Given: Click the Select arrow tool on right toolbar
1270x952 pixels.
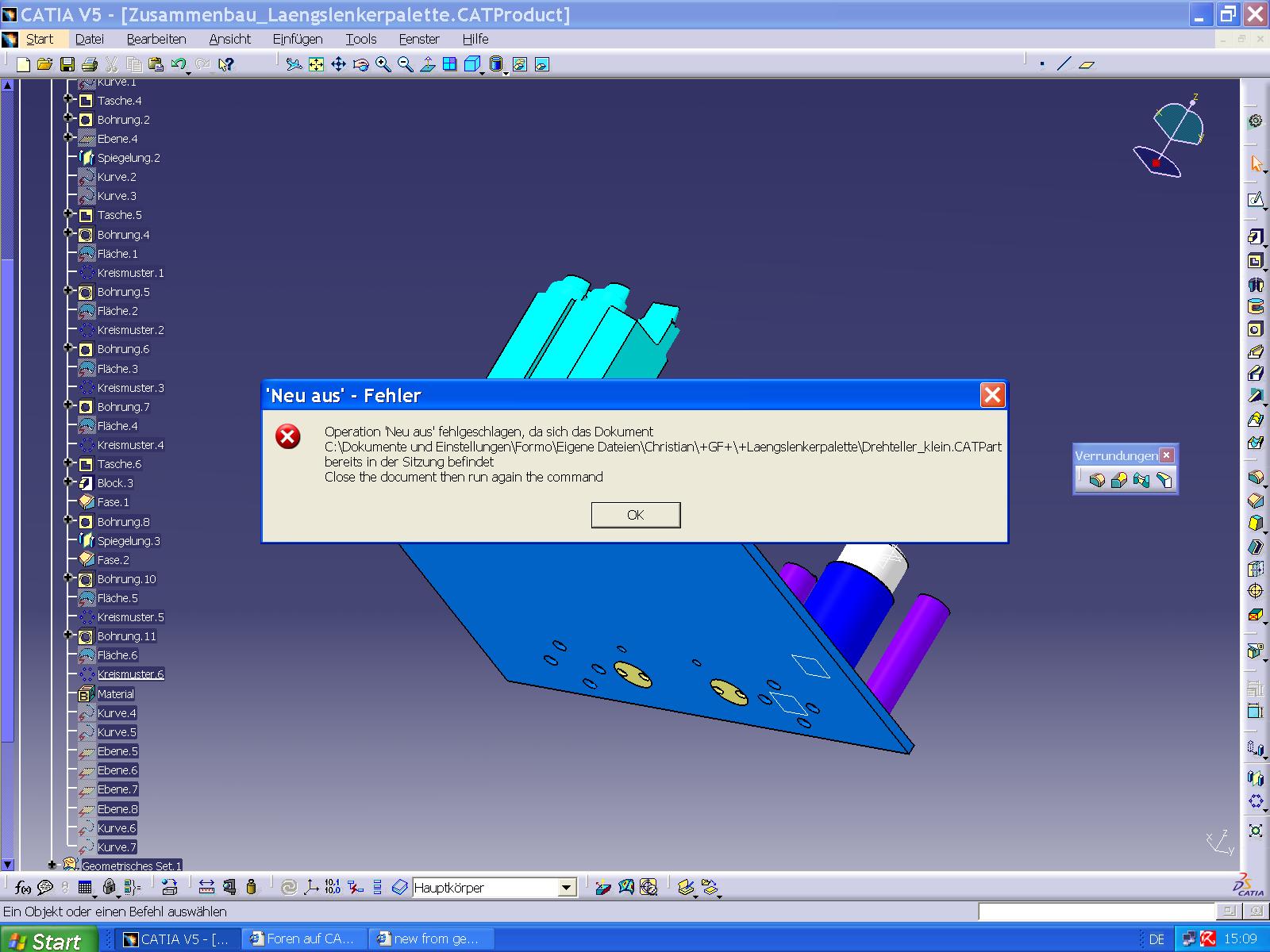Looking at the screenshot, I should (x=1256, y=163).
